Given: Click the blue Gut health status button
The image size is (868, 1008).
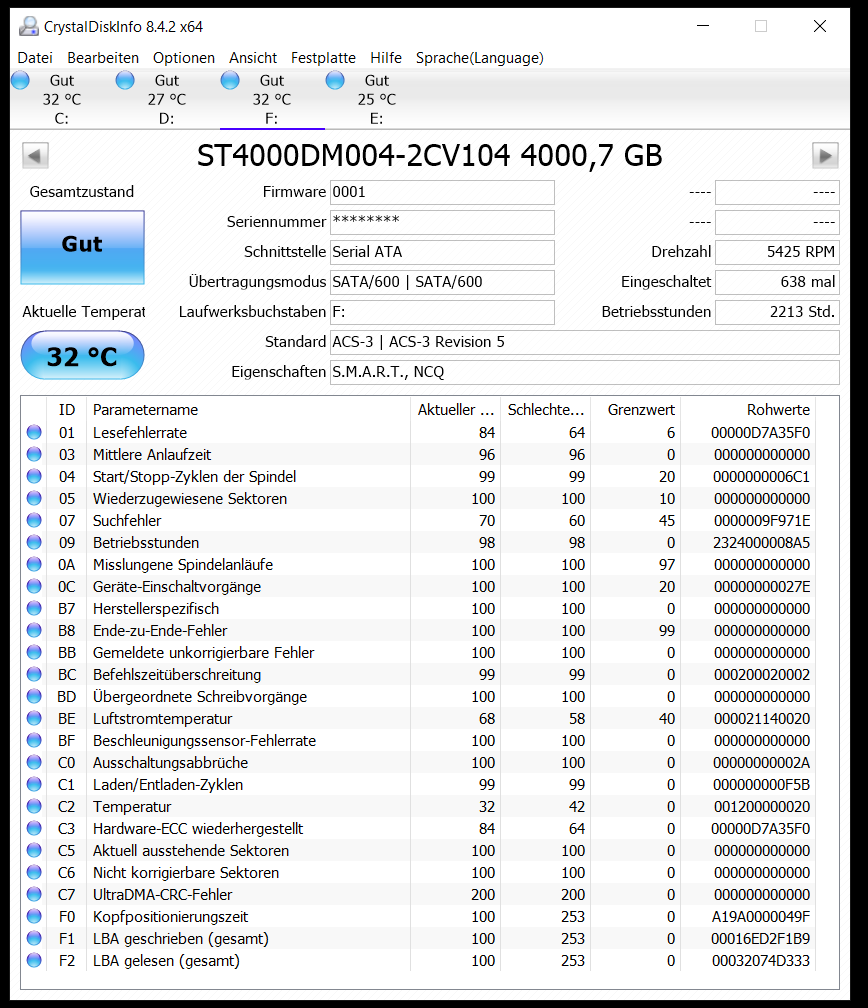Looking at the screenshot, I should [x=82, y=248].
